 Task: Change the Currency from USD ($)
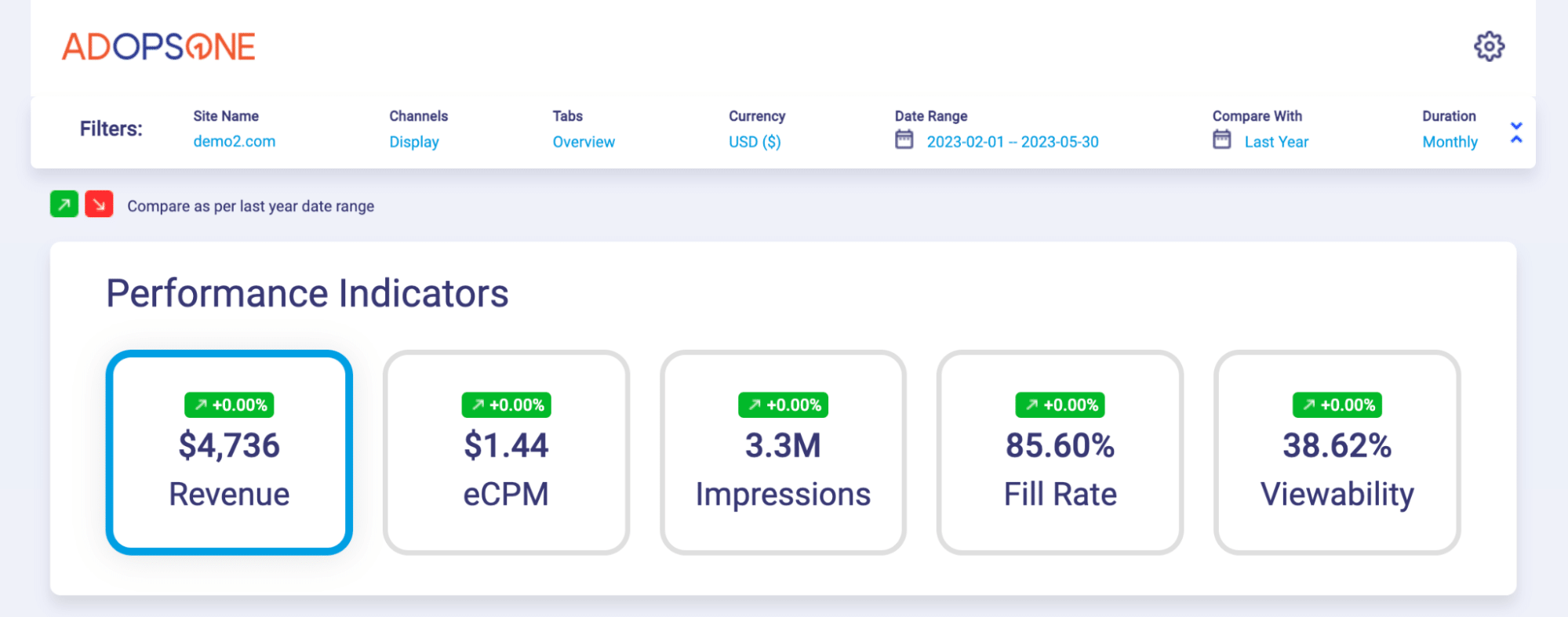(754, 142)
